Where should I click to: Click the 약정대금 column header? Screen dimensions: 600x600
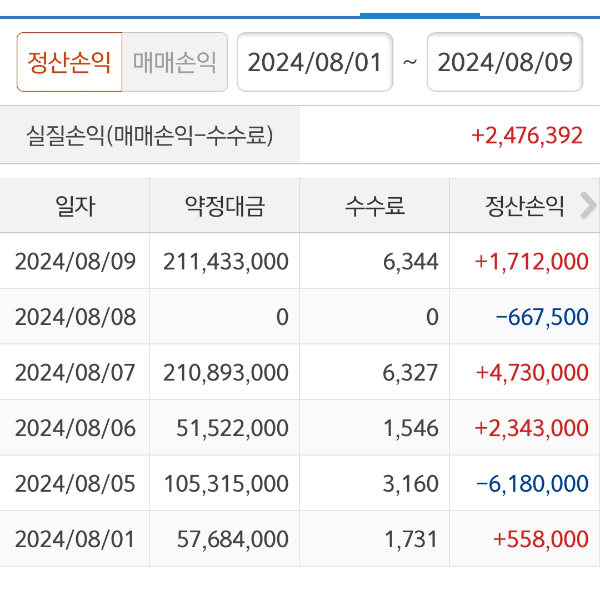point(225,206)
